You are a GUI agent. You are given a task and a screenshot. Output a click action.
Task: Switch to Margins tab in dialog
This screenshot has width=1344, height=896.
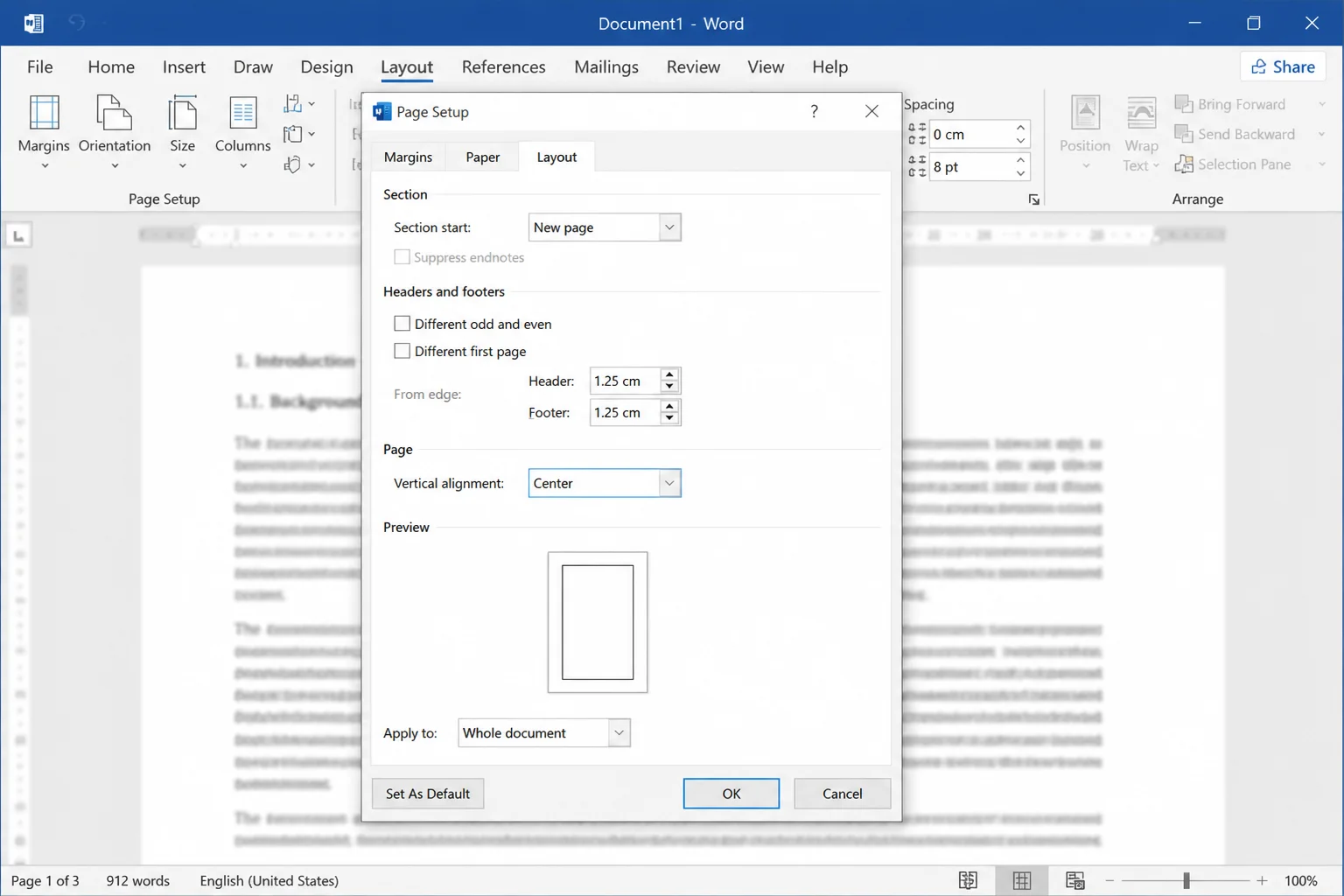click(x=408, y=157)
